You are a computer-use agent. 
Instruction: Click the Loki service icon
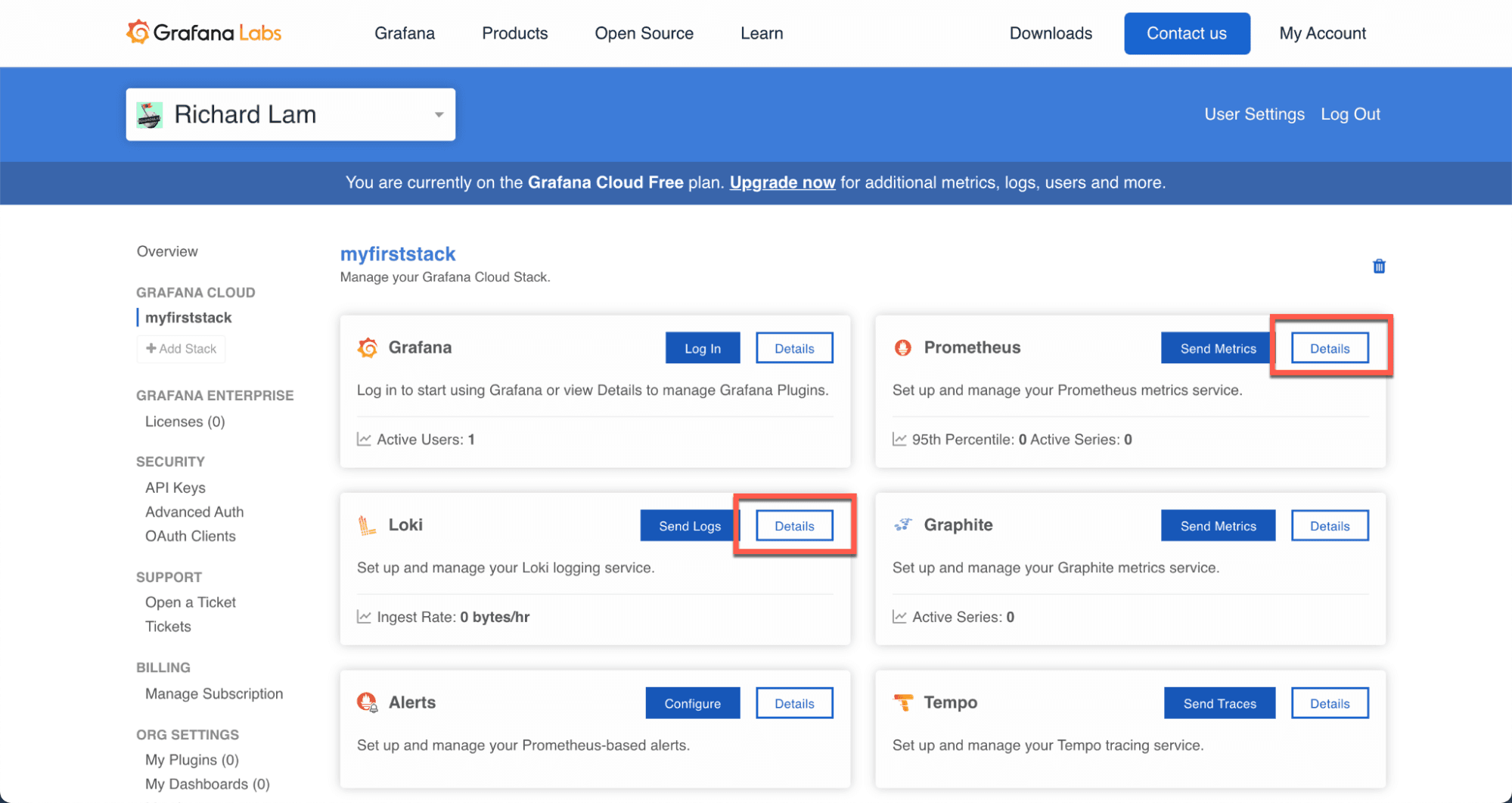pos(367,525)
